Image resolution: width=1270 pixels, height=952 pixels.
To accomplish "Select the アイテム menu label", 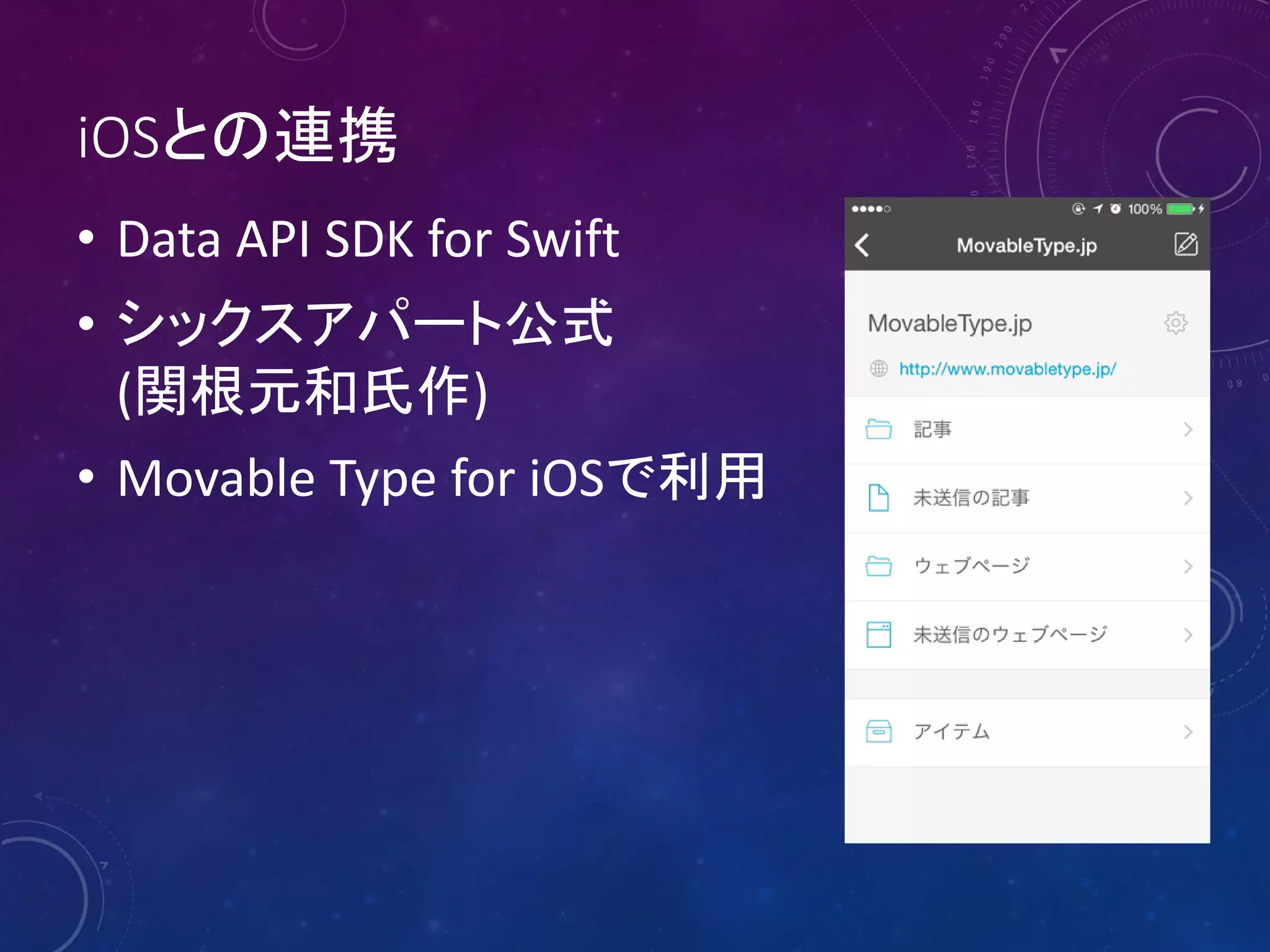I will (952, 732).
